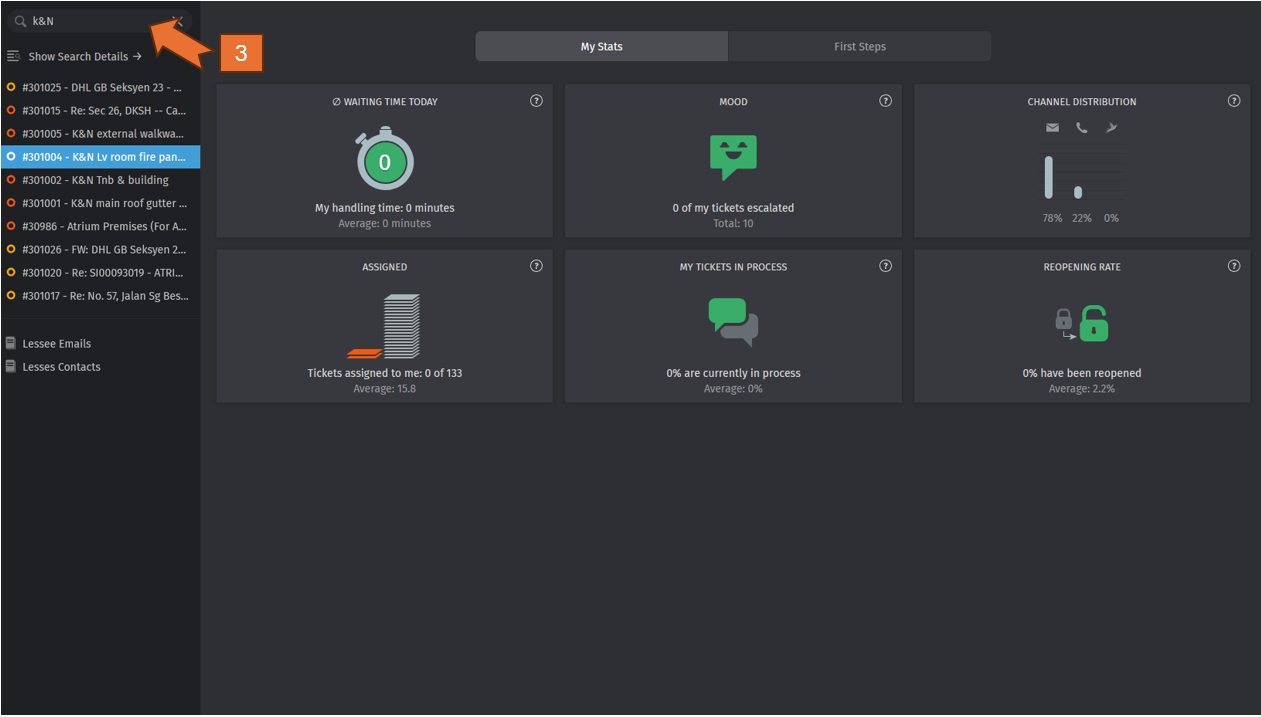Open ticket #301005 K&N external walkway

click(x=102, y=134)
